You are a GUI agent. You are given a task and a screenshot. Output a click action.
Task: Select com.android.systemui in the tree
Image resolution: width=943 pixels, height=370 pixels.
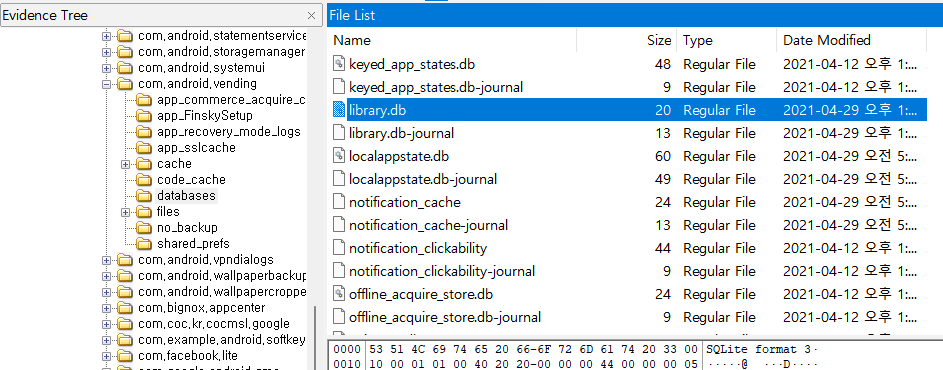201,68
